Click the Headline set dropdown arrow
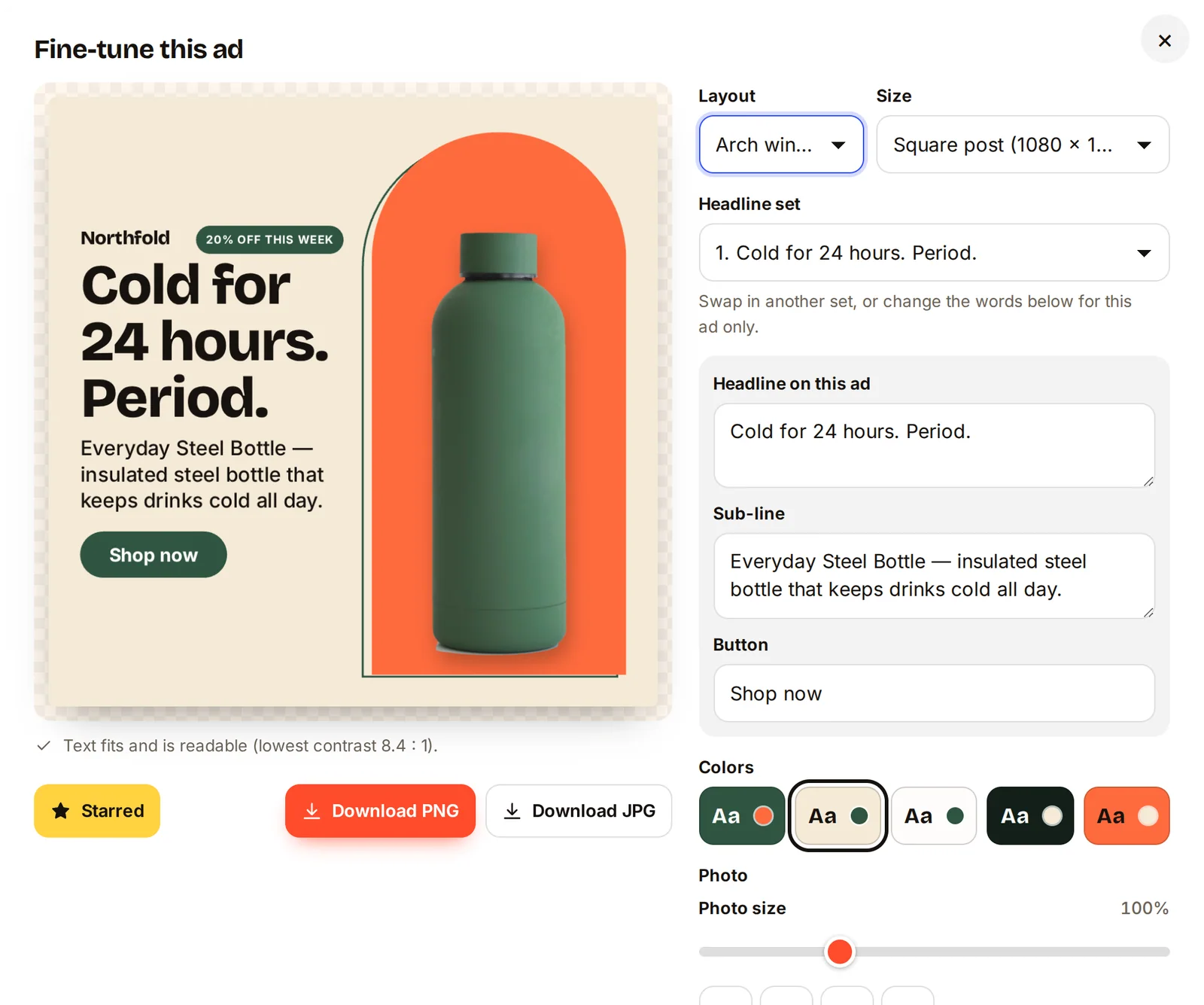 click(1144, 254)
